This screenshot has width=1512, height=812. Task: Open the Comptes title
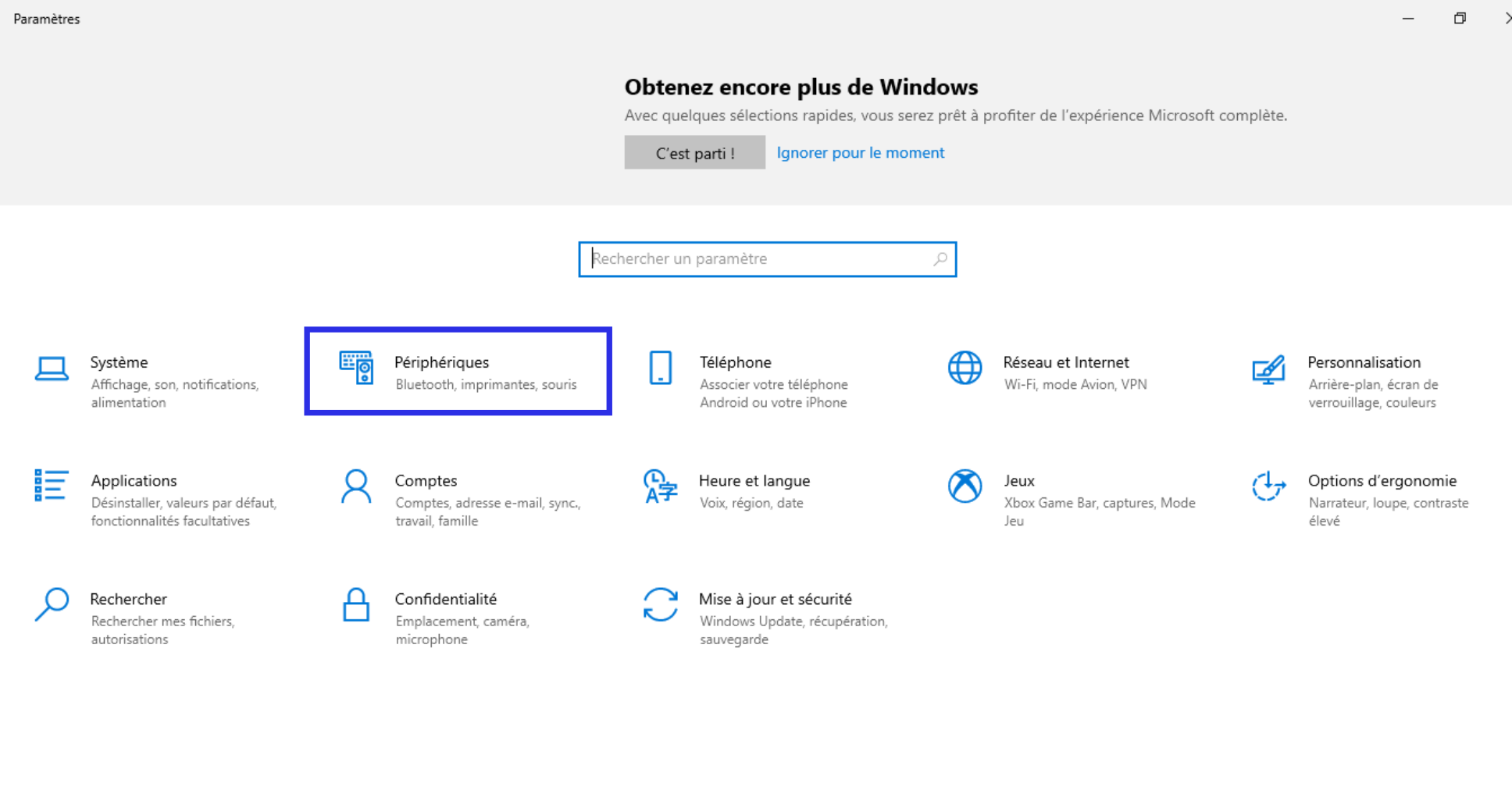pyautogui.click(x=426, y=481)
